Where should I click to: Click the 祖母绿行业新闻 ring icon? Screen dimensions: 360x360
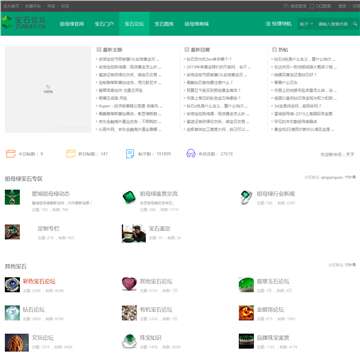pyautogui.click(x=246, y=197)
